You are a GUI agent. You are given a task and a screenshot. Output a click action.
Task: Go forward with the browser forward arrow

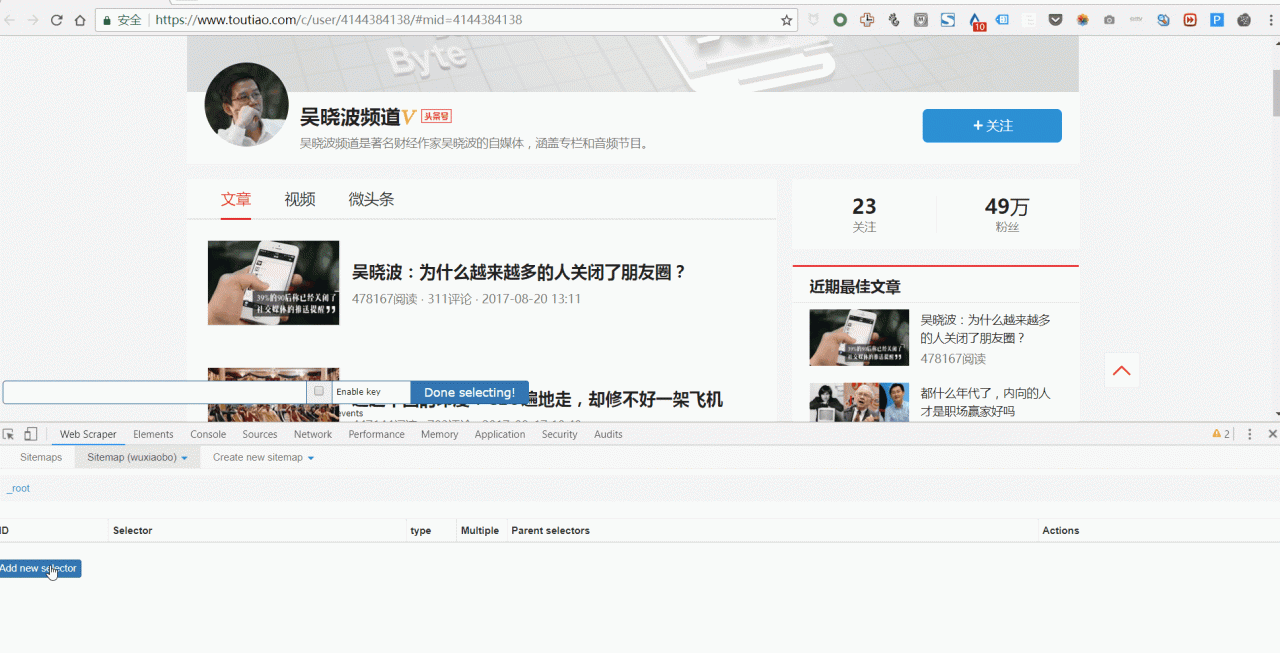click(x=33, y=20)
